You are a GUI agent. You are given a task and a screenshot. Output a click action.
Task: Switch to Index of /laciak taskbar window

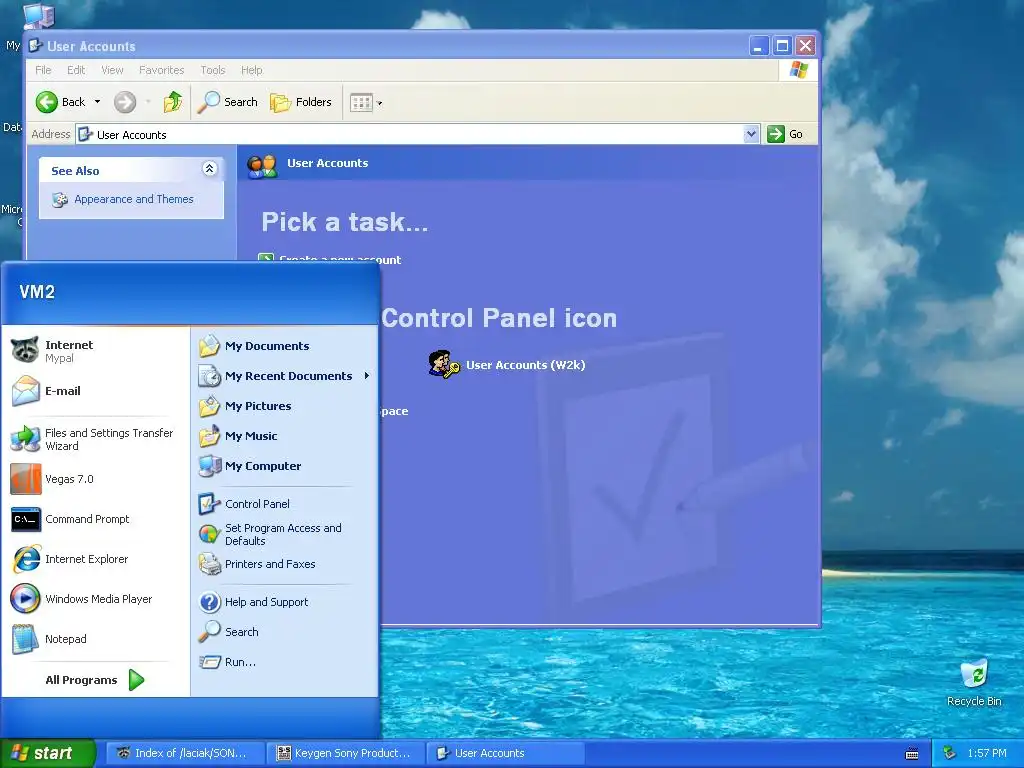click(185, 754)
